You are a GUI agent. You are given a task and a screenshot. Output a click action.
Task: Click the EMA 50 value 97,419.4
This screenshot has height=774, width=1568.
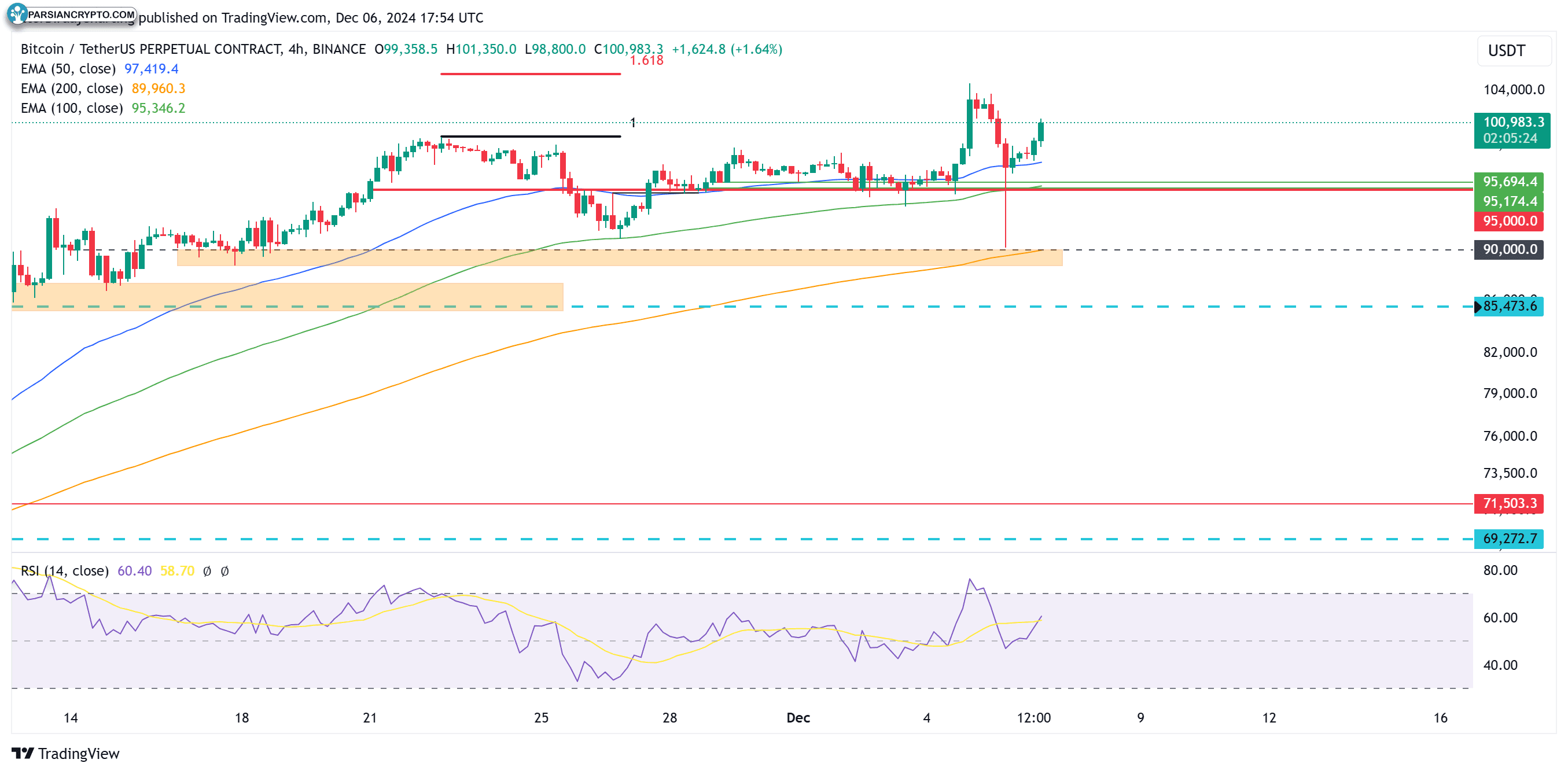(152, 69)
